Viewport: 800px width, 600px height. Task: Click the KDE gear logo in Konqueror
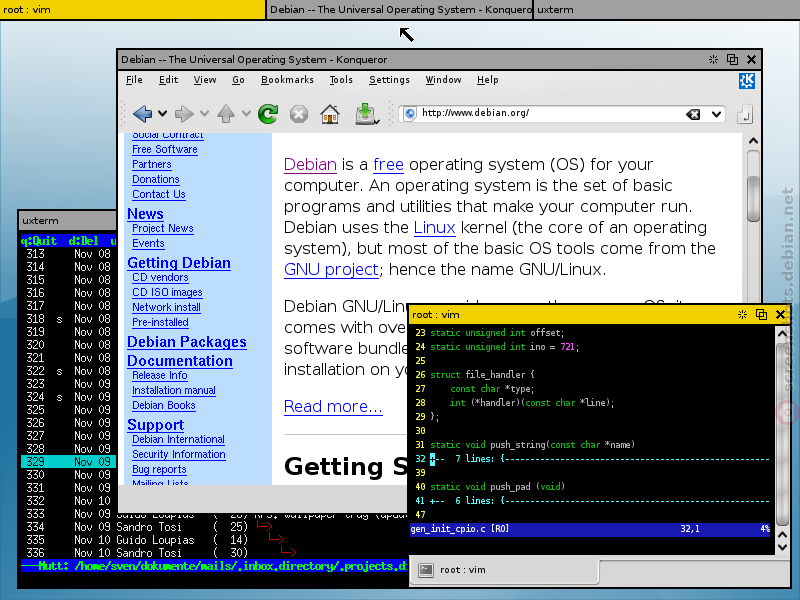coord(747,81)
